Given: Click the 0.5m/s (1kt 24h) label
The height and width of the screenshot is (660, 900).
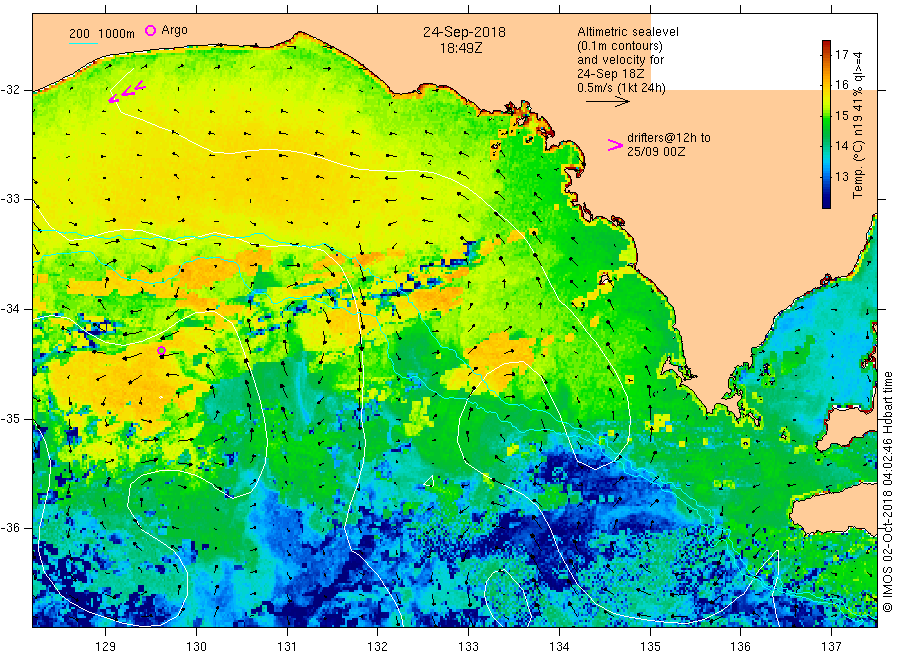Looking at the screenshot, I should 621,88.
